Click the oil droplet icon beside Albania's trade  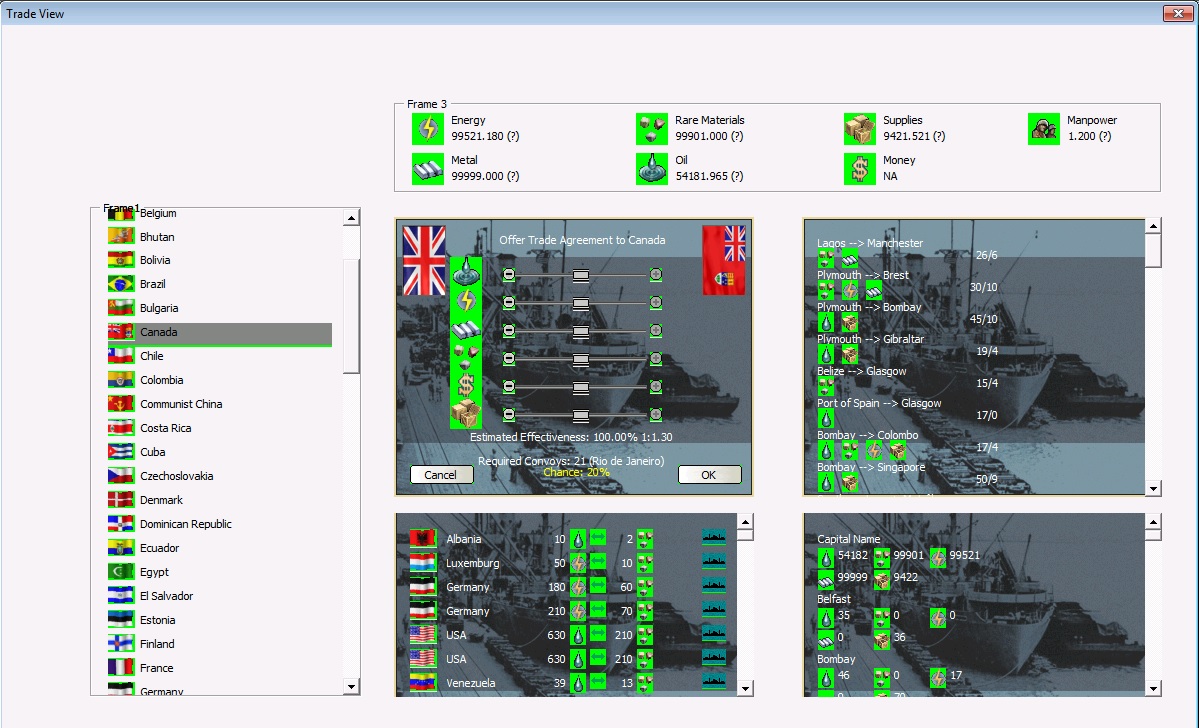[578, 539]
